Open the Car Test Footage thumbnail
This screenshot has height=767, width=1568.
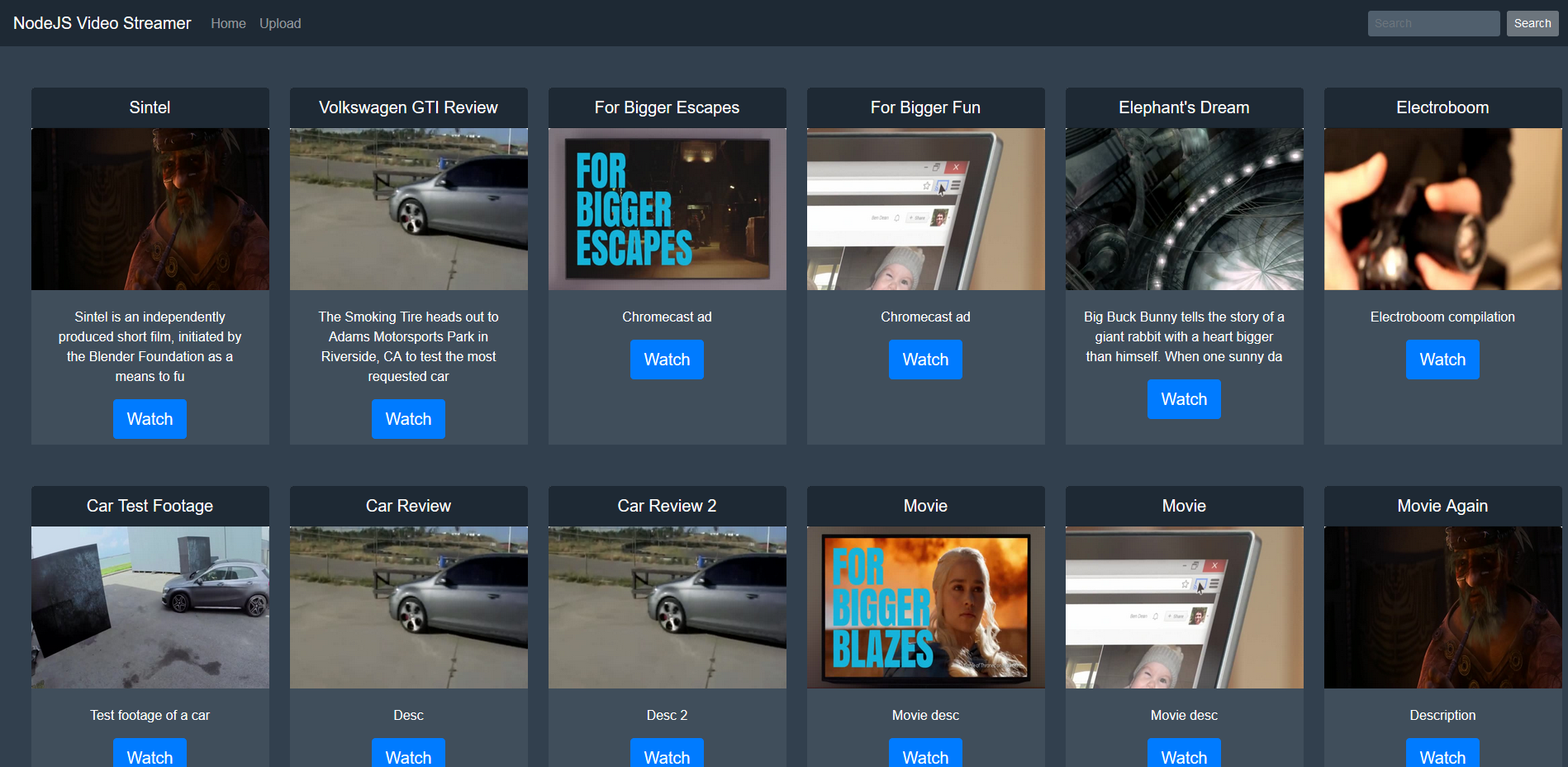(x=150, y=607)
